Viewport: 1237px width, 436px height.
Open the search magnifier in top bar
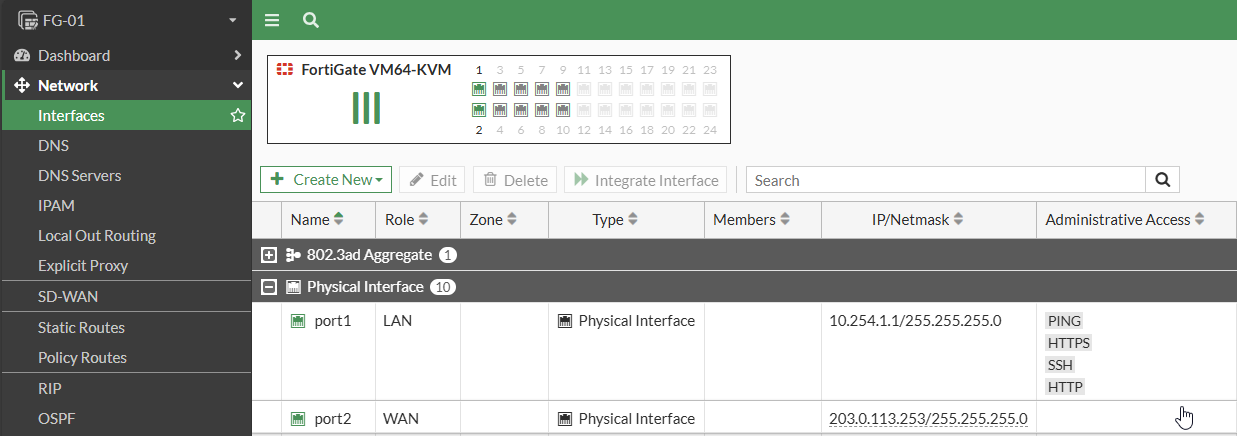pyautogui.click(x=310, y=20)
